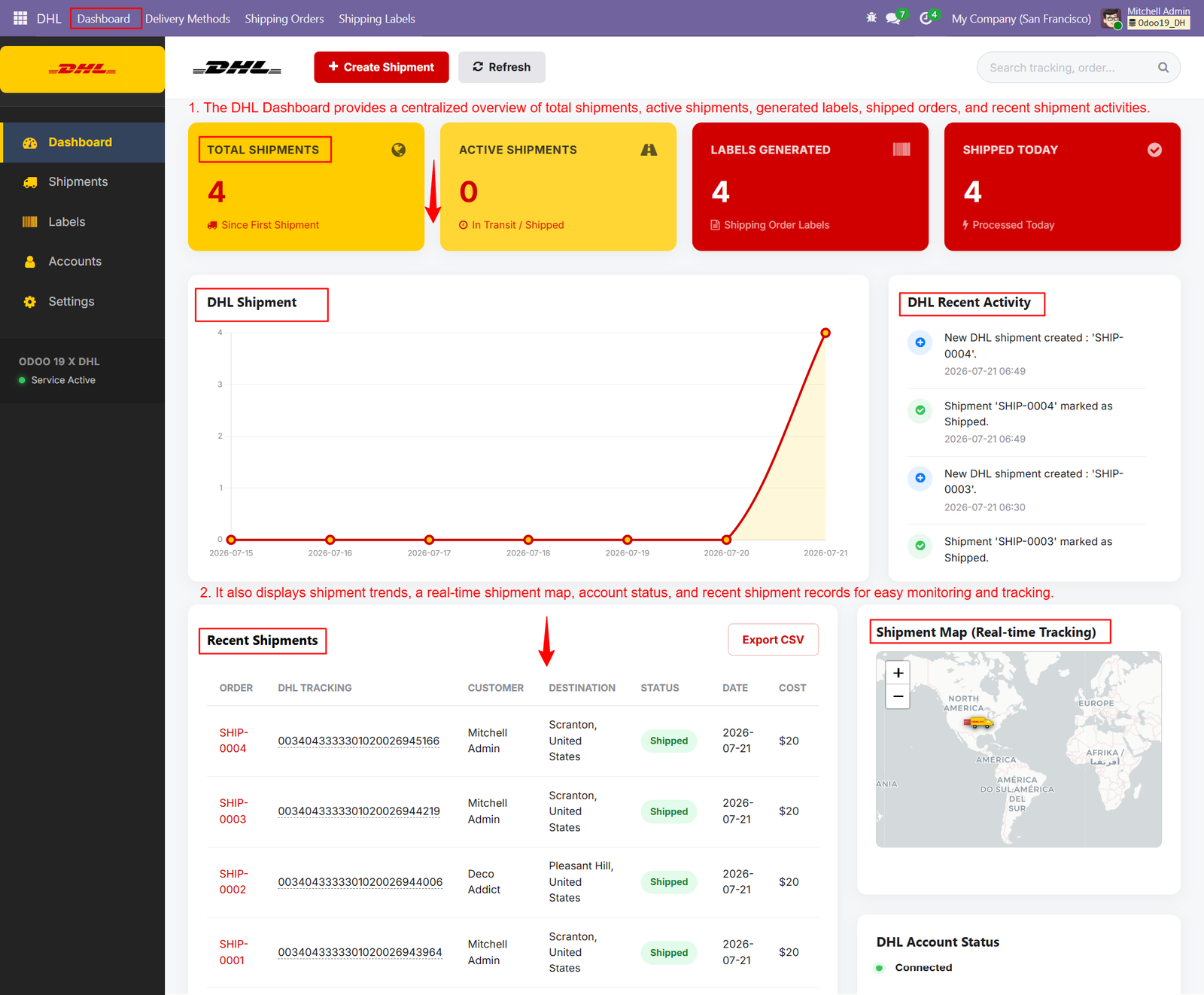
Task: Zoom in on the shipment map
Action: pos(898,673)
